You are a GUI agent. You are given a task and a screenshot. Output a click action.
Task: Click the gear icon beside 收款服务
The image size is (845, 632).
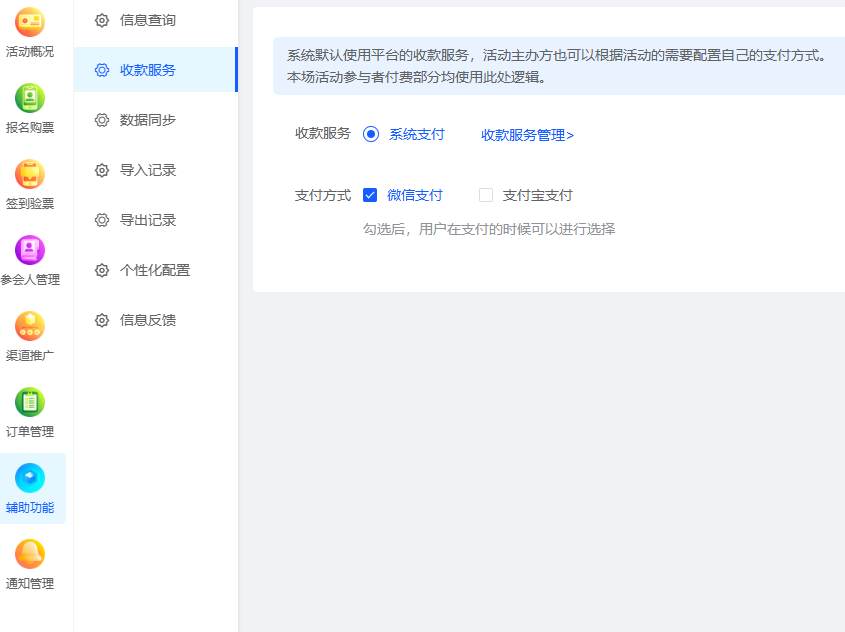pos(102,70)
